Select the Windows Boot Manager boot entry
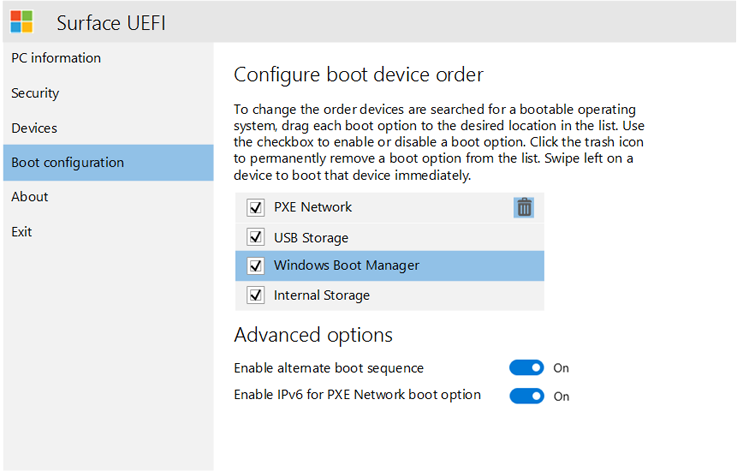The width and height of the screenshot is (737, 471). click(347, 266)
